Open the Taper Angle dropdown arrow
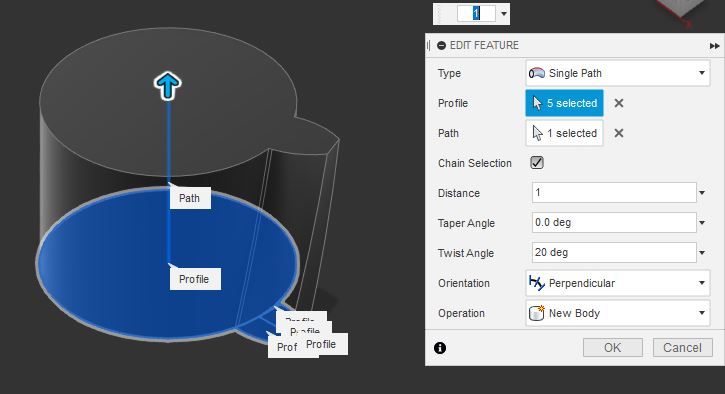The width and height of the screenshot is (725, 394). 702,223
